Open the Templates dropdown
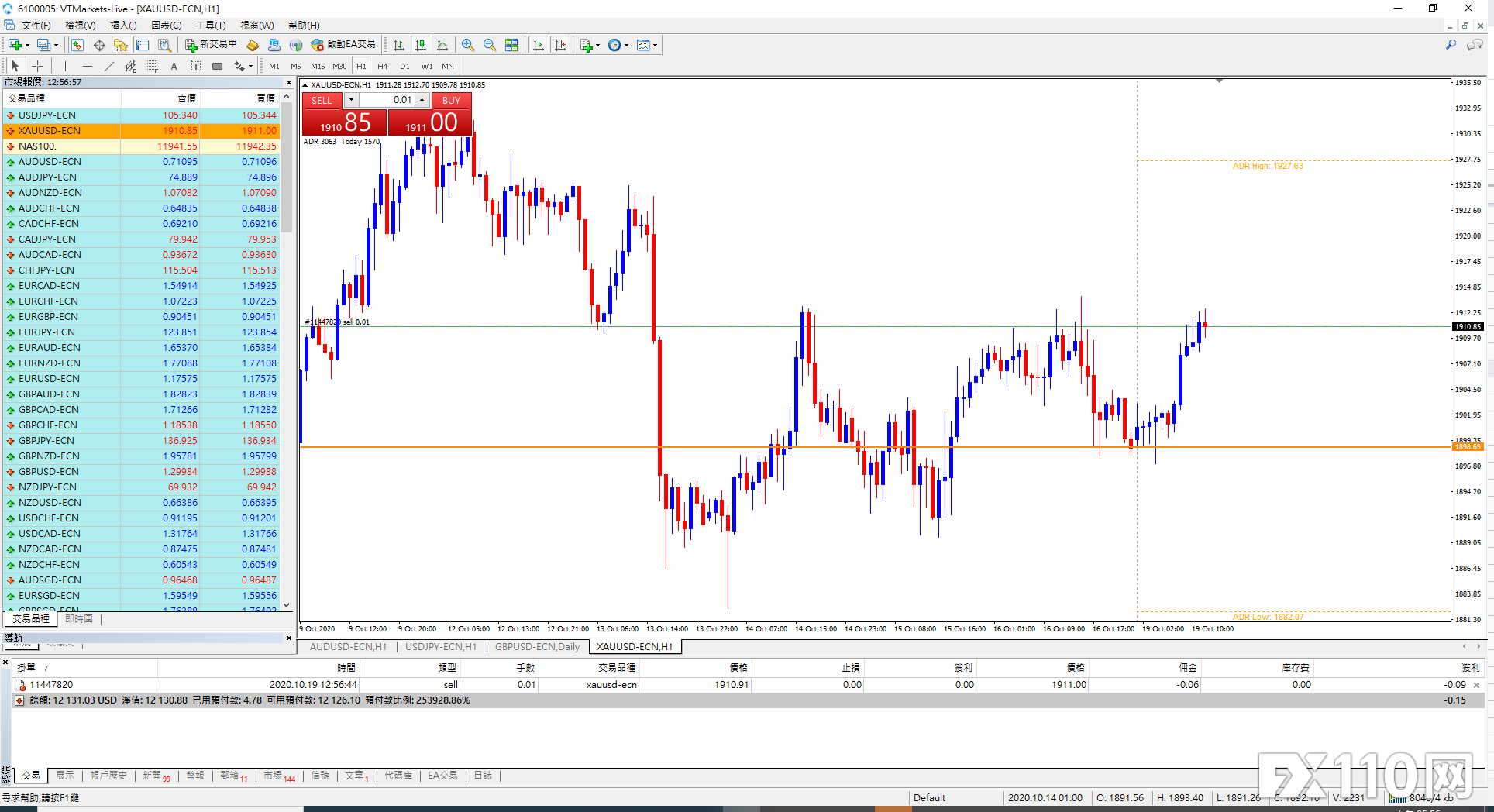Screen dimensions: 1494x812 647,45
